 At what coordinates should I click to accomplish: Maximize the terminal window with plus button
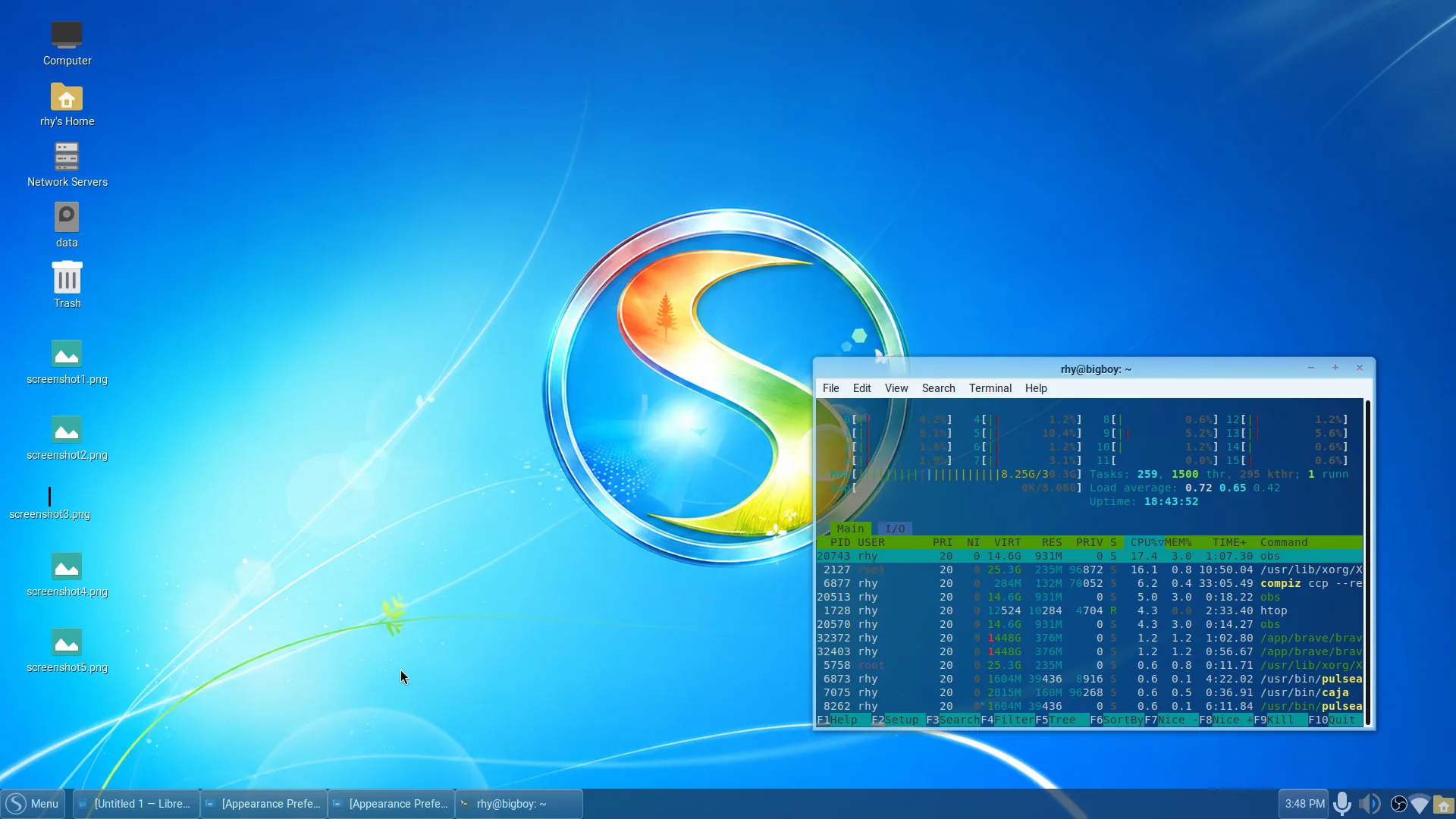tap(1335, 368)
